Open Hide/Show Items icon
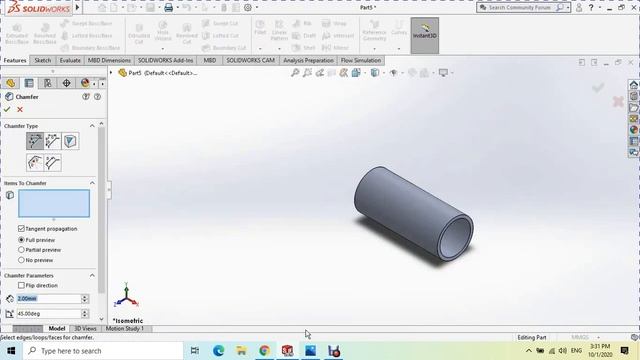This screenshot has height=360, width=640. point(393,73)
